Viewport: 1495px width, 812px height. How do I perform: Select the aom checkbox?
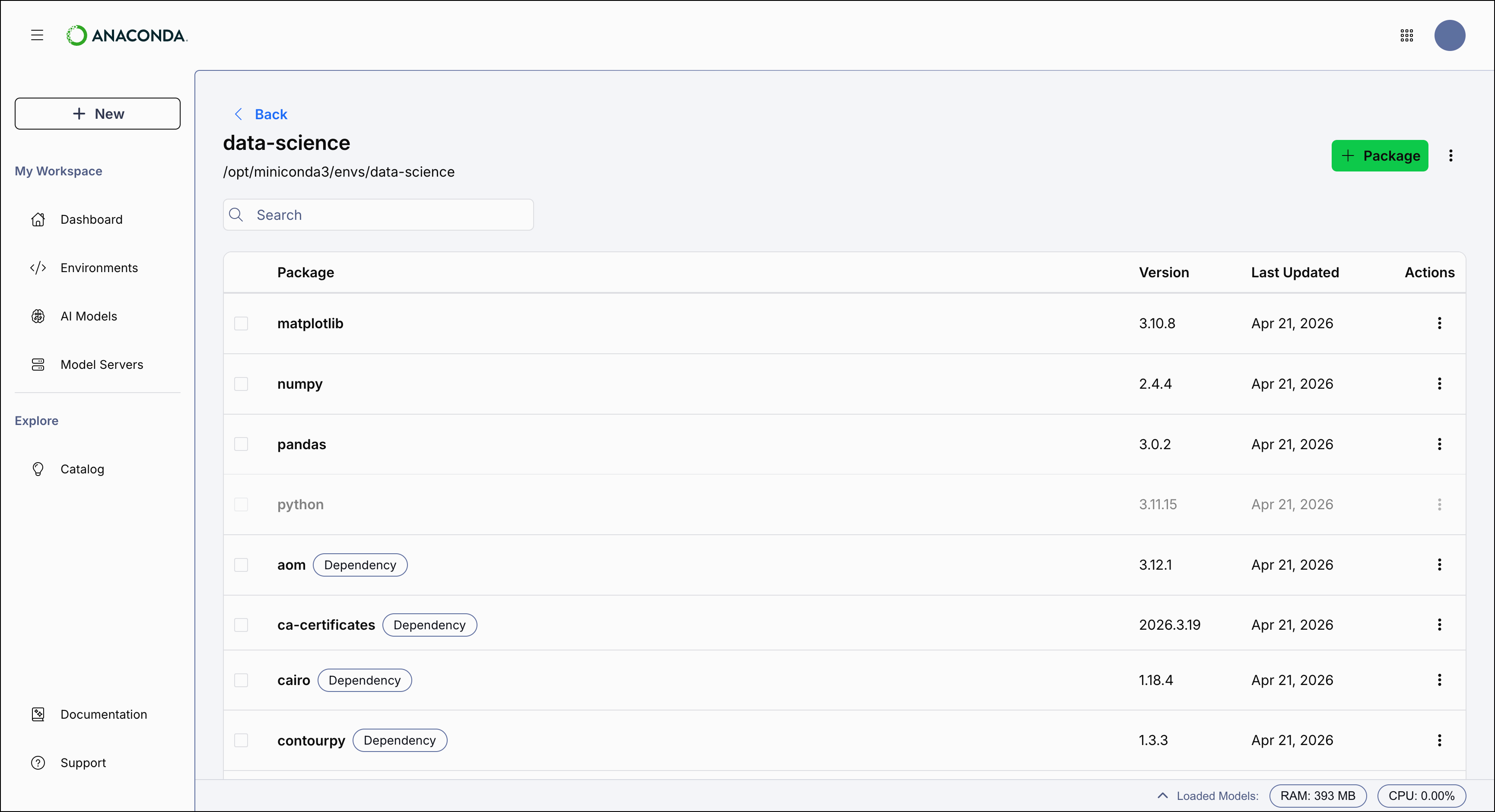coord(241,565)
